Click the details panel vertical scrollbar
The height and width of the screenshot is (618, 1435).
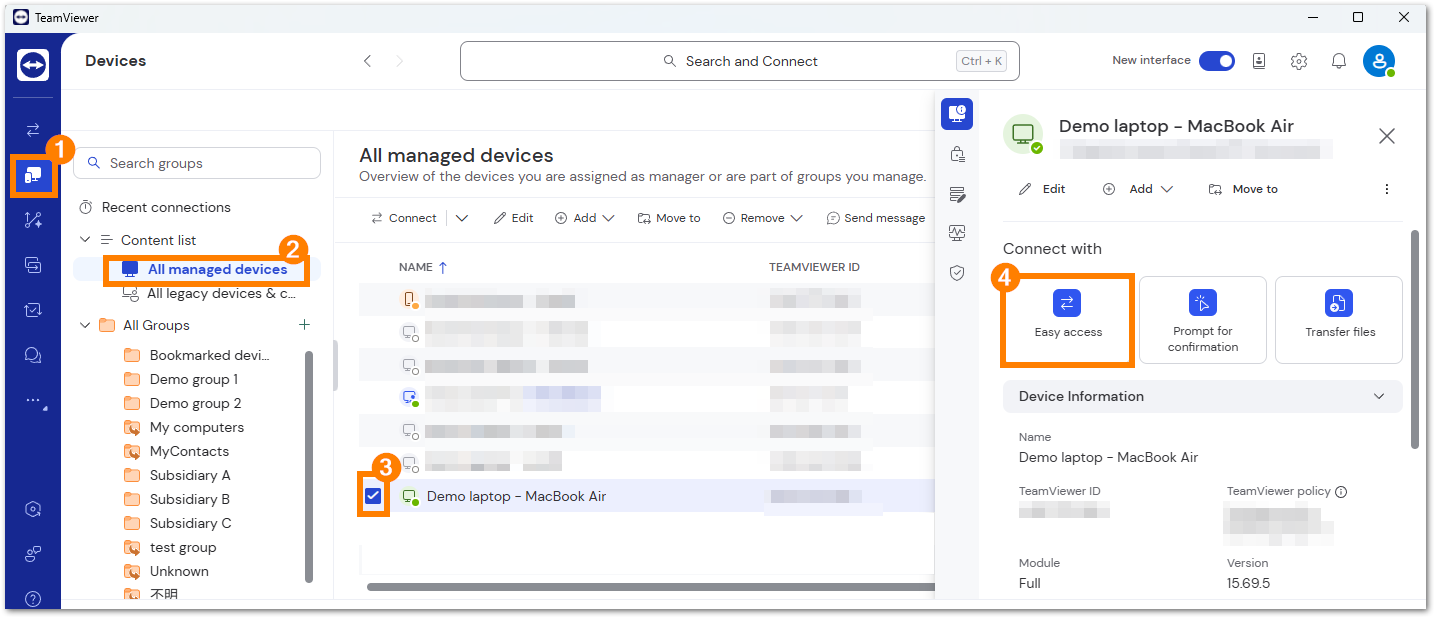(x=1414, y=340)
